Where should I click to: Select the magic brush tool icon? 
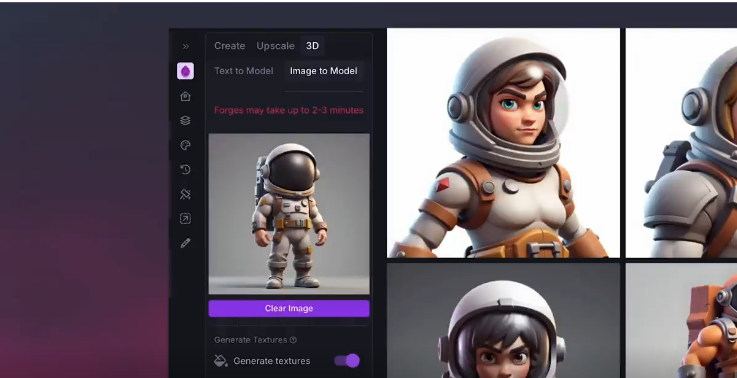coord(186,194)
